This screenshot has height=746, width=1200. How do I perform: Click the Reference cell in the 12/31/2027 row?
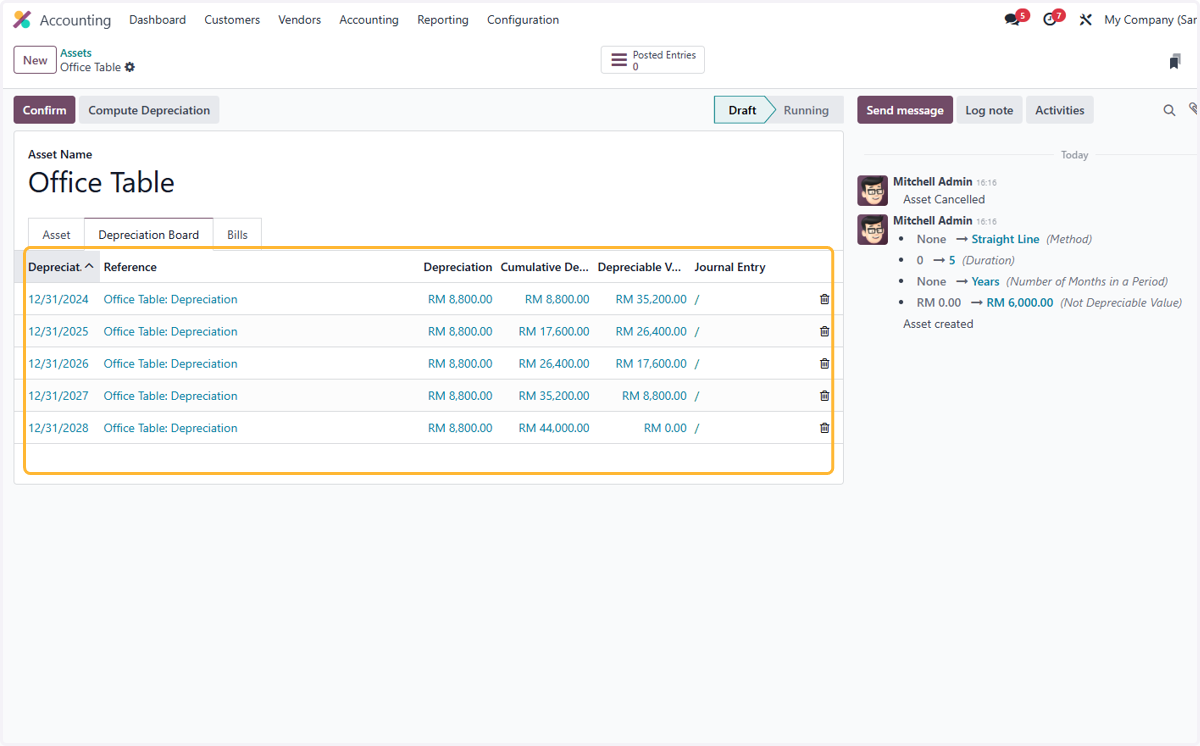pos(171,395)
